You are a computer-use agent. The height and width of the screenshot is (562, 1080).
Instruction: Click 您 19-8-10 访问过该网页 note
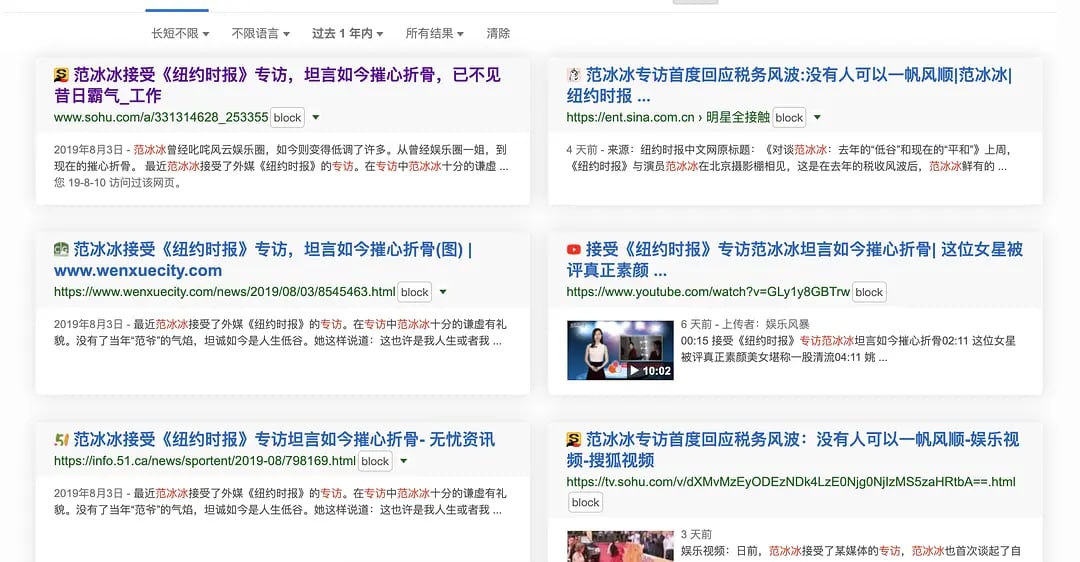click(118, 183)
